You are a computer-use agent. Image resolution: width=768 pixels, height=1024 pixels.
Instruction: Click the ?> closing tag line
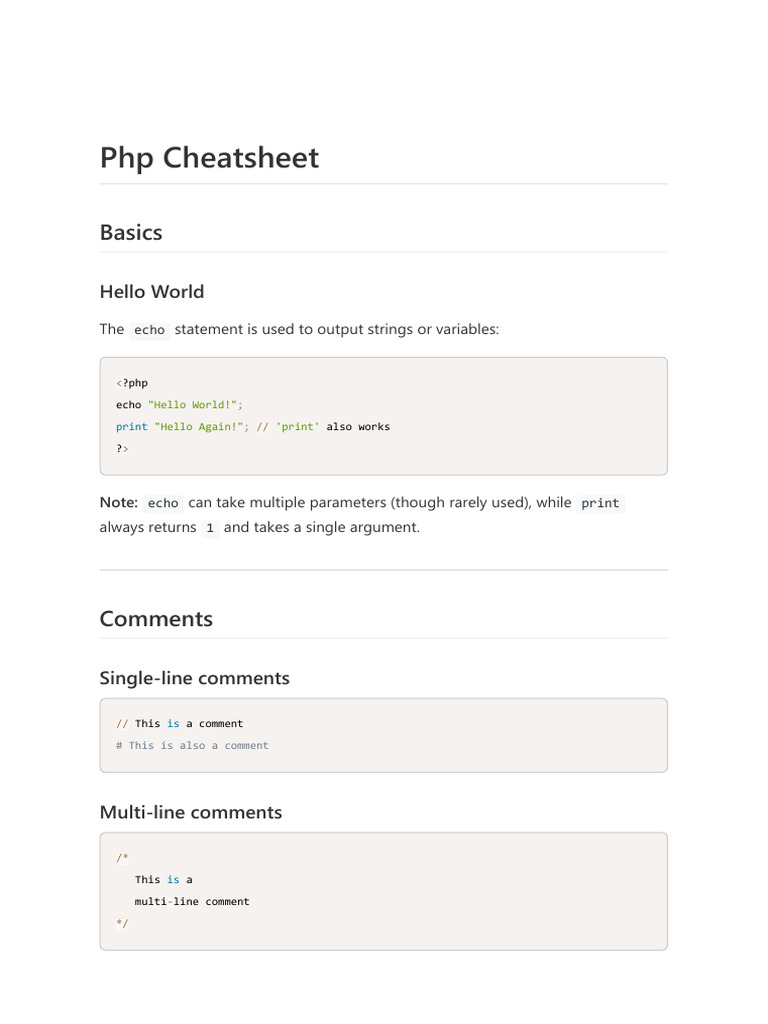pyautogui.click(x=123, y=449)
